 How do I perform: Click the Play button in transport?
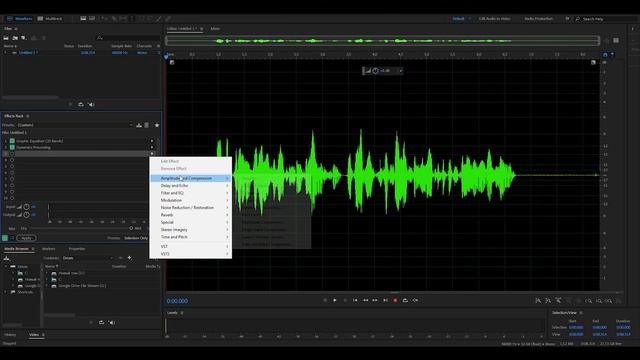coord(335,300)
